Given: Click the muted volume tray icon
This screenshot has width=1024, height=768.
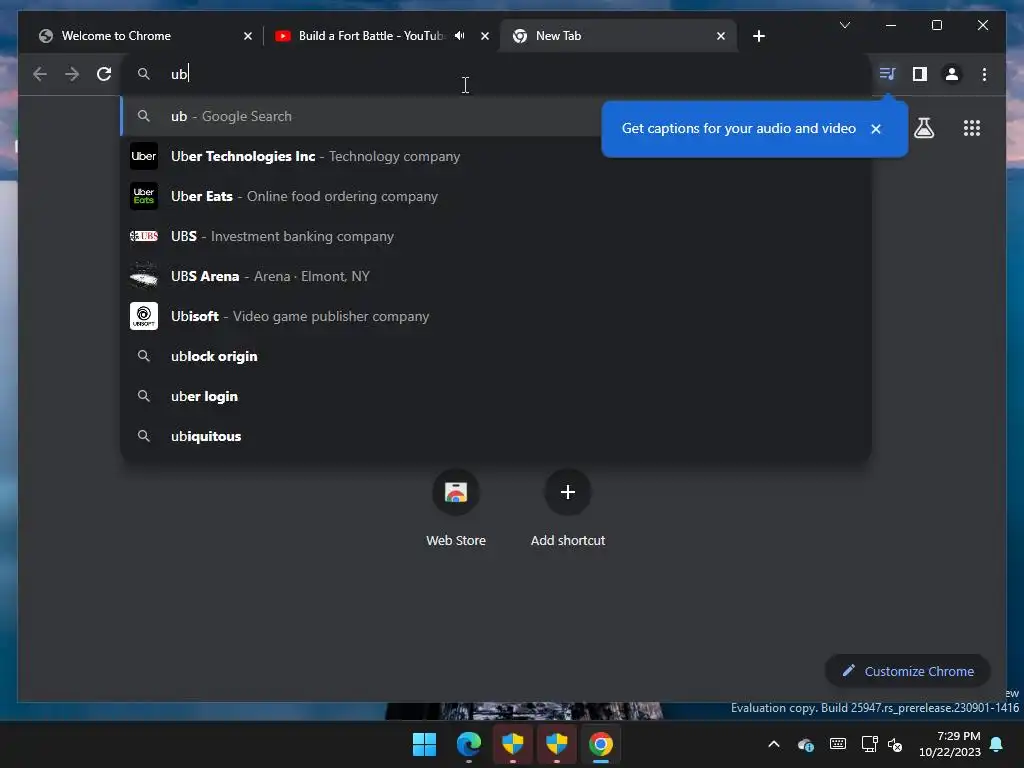Looking at the screenshot, I should click(x=895, y=744).
